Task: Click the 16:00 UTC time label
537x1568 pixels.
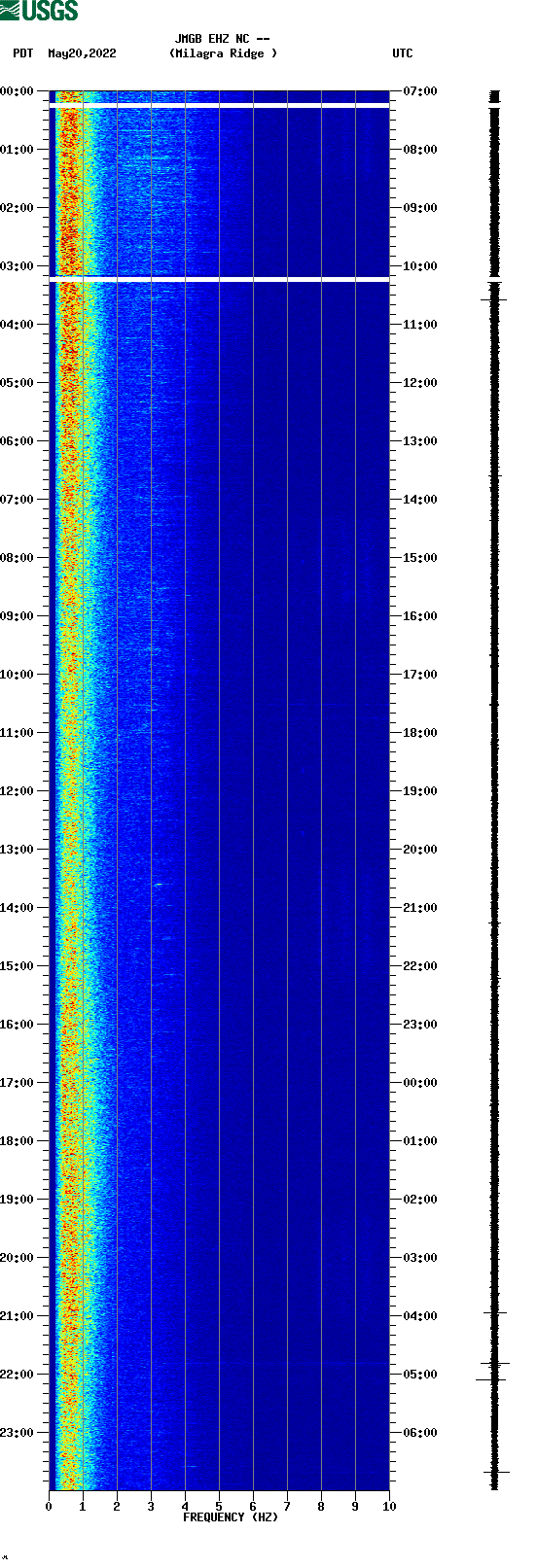Action: [x=420, y=616]
